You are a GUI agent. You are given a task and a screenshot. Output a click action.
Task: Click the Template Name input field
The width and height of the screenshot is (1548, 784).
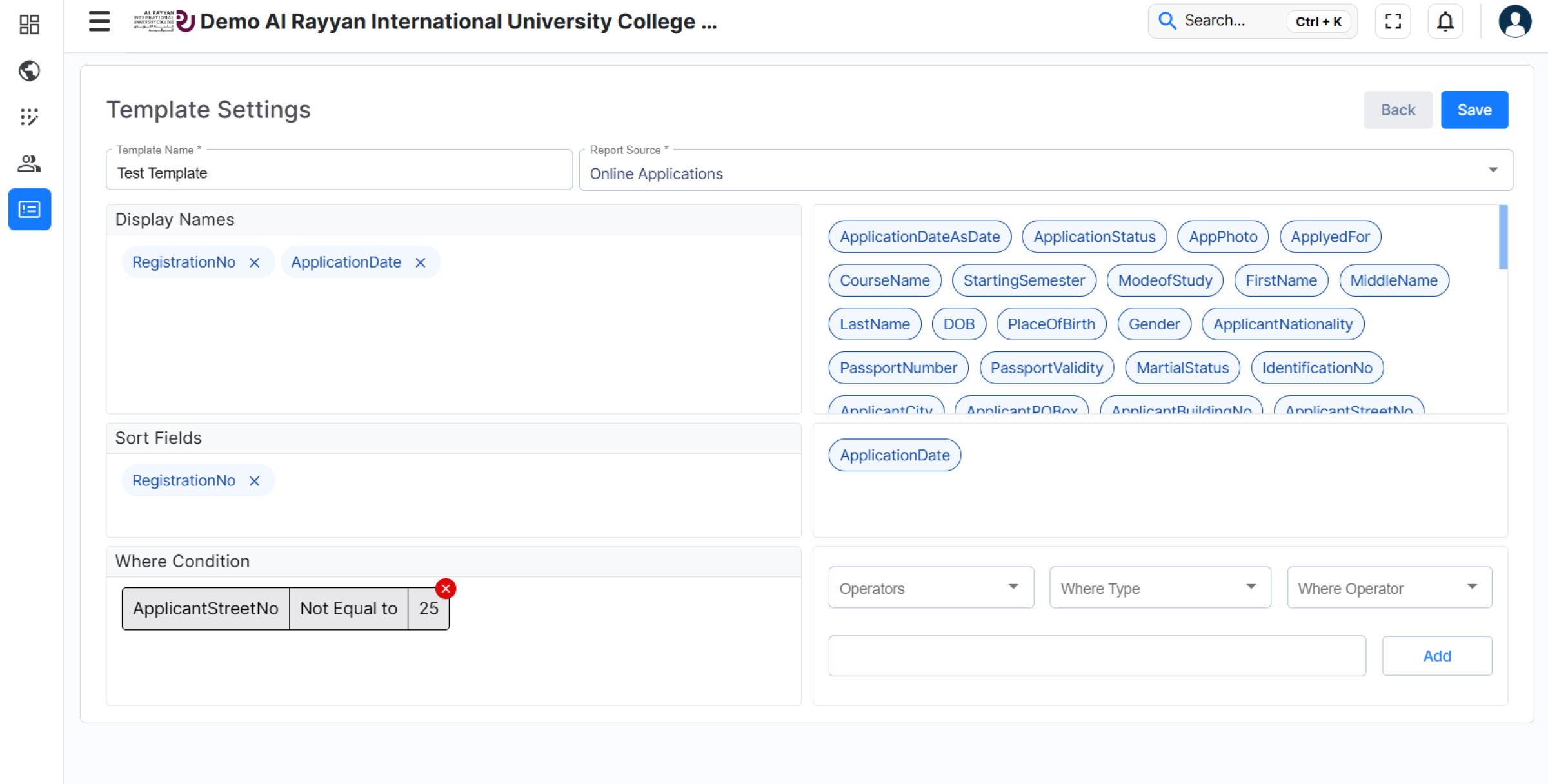tap(339, 173)
